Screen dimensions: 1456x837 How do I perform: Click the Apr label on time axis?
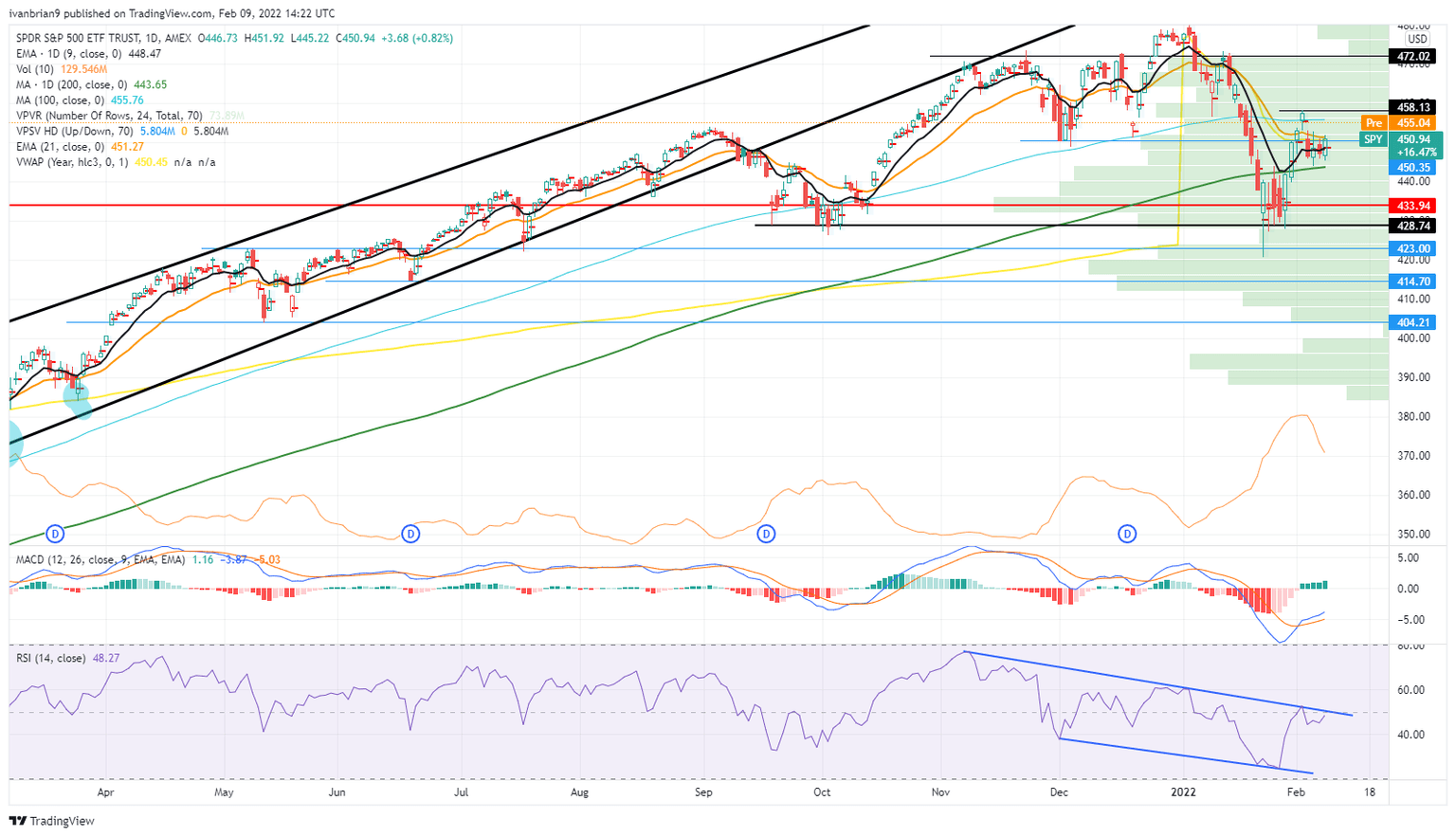point(105,792)
